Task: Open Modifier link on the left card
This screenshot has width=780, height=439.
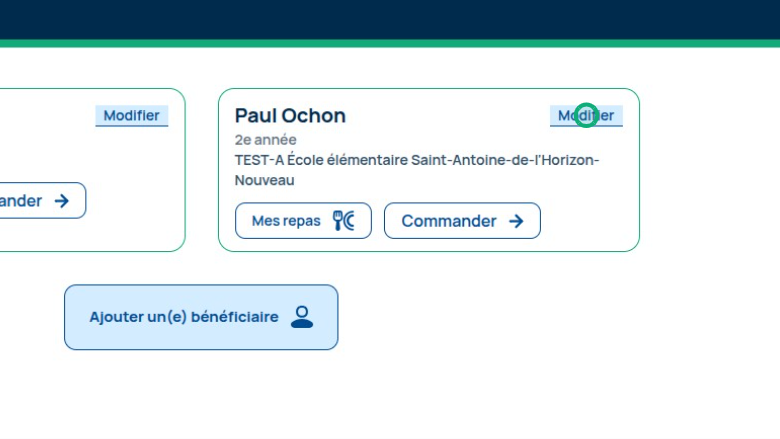Action: point(131,116)
